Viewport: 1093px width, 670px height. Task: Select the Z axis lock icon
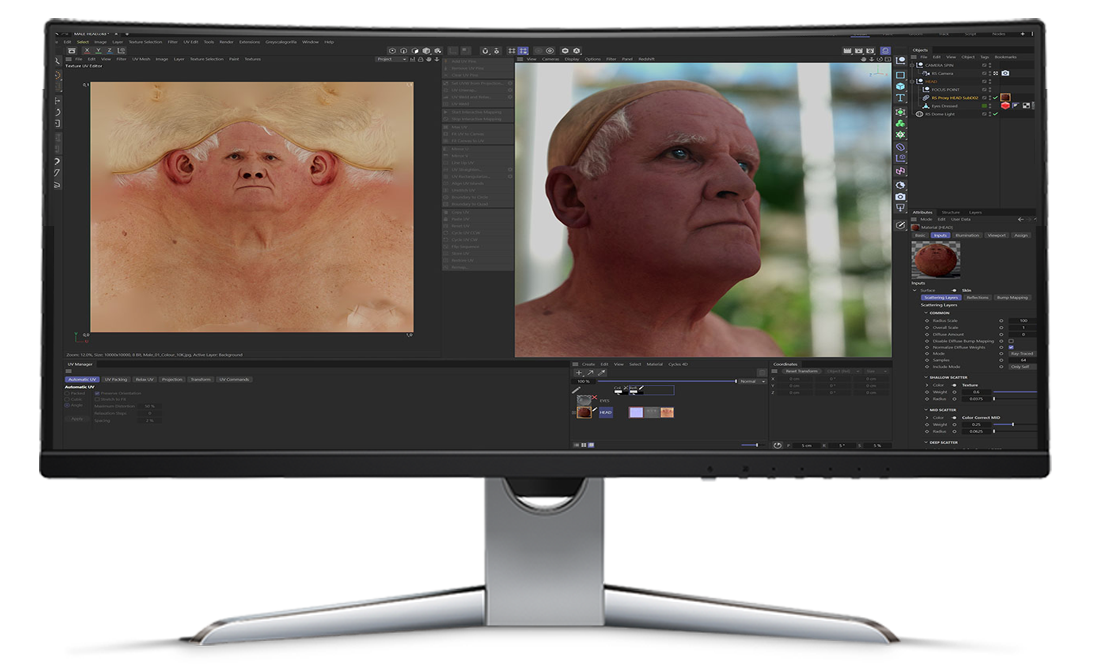[x=109, y=50]
